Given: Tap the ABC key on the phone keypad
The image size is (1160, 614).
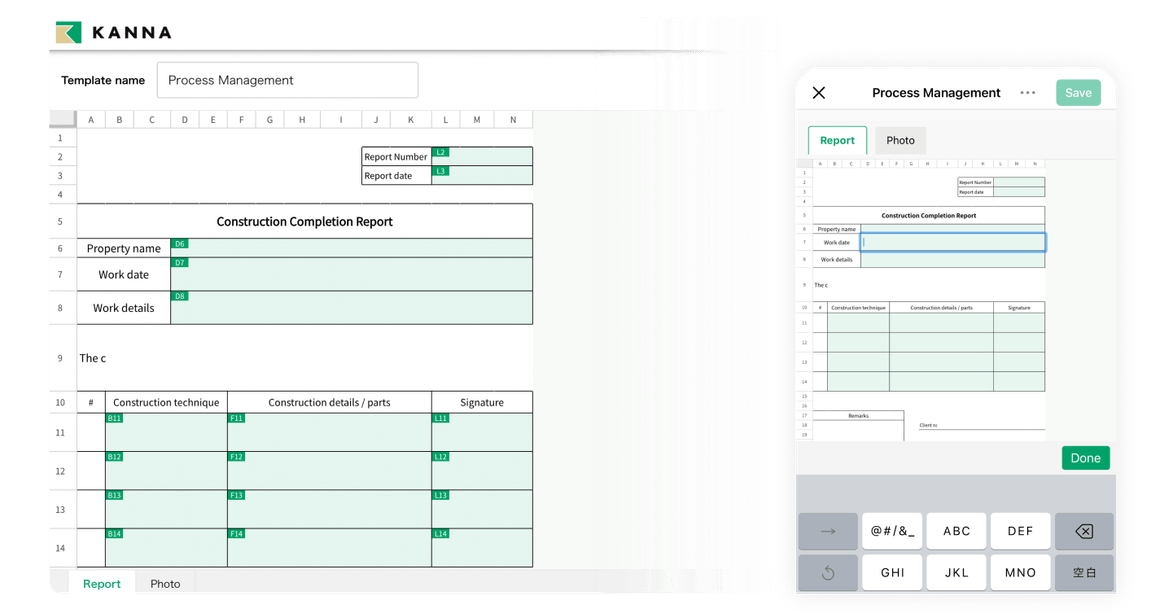Looking at the screenshot, I should 956,531.
